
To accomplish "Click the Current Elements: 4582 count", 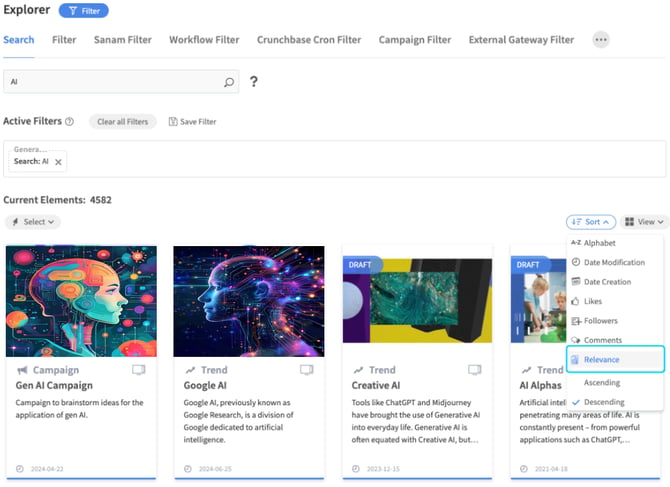I will click(x=58, y=200).
